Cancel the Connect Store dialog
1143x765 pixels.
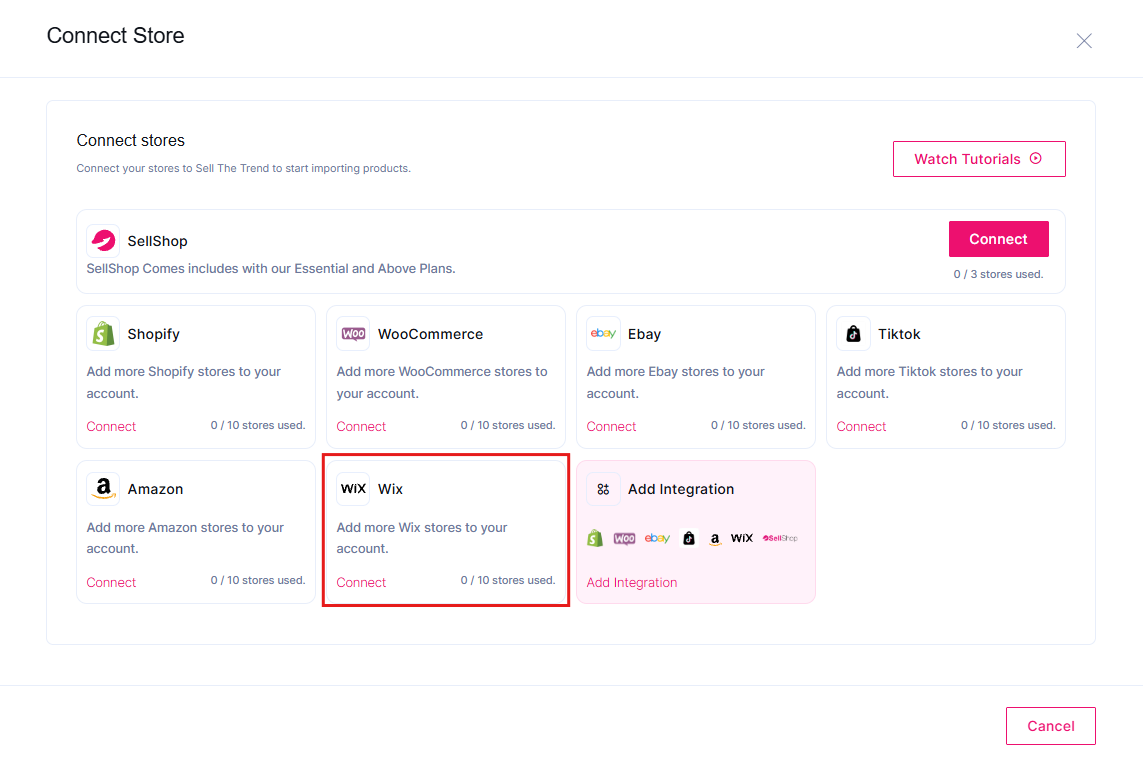click(x=1050, y=726)
